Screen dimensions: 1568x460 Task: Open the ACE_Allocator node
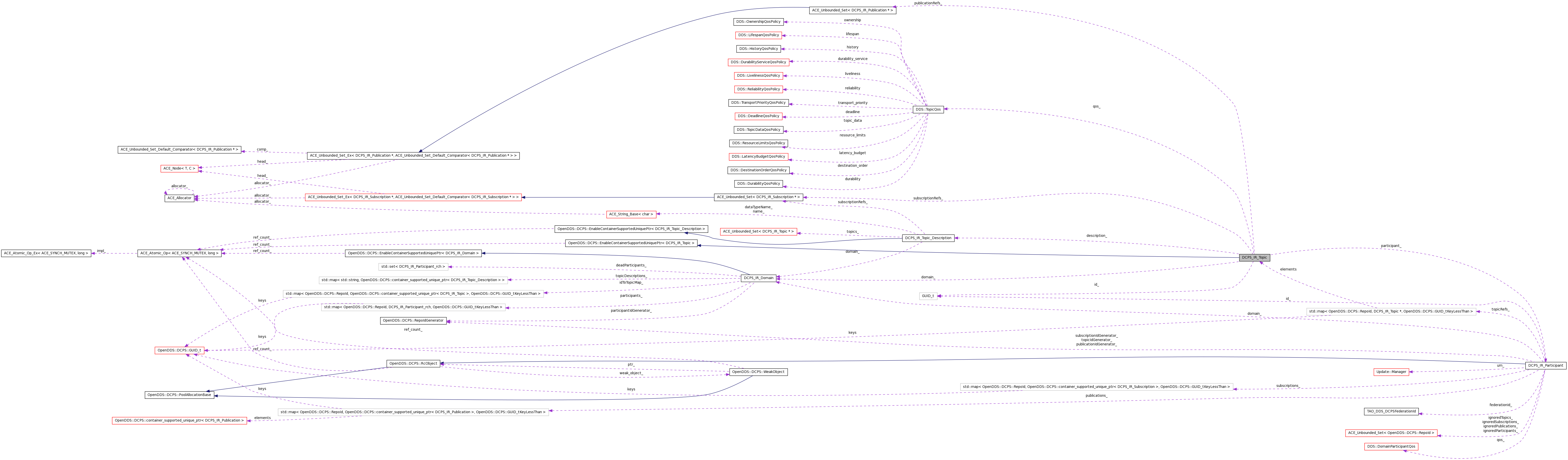(179, 198)
